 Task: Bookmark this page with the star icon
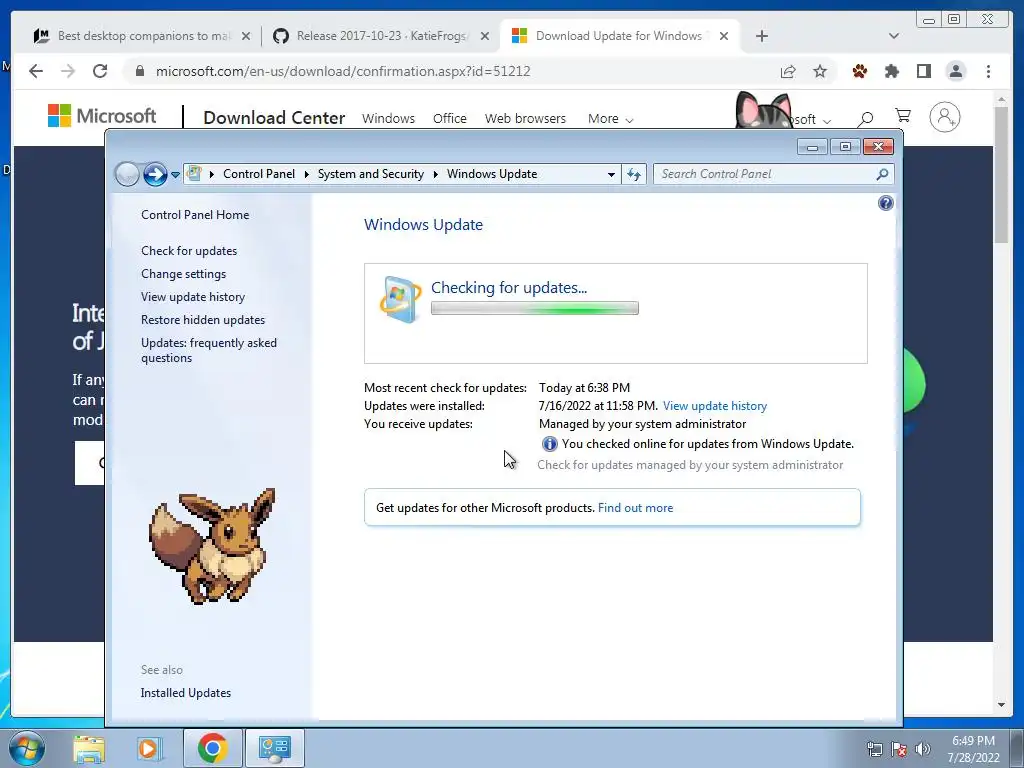coord(820,71)
